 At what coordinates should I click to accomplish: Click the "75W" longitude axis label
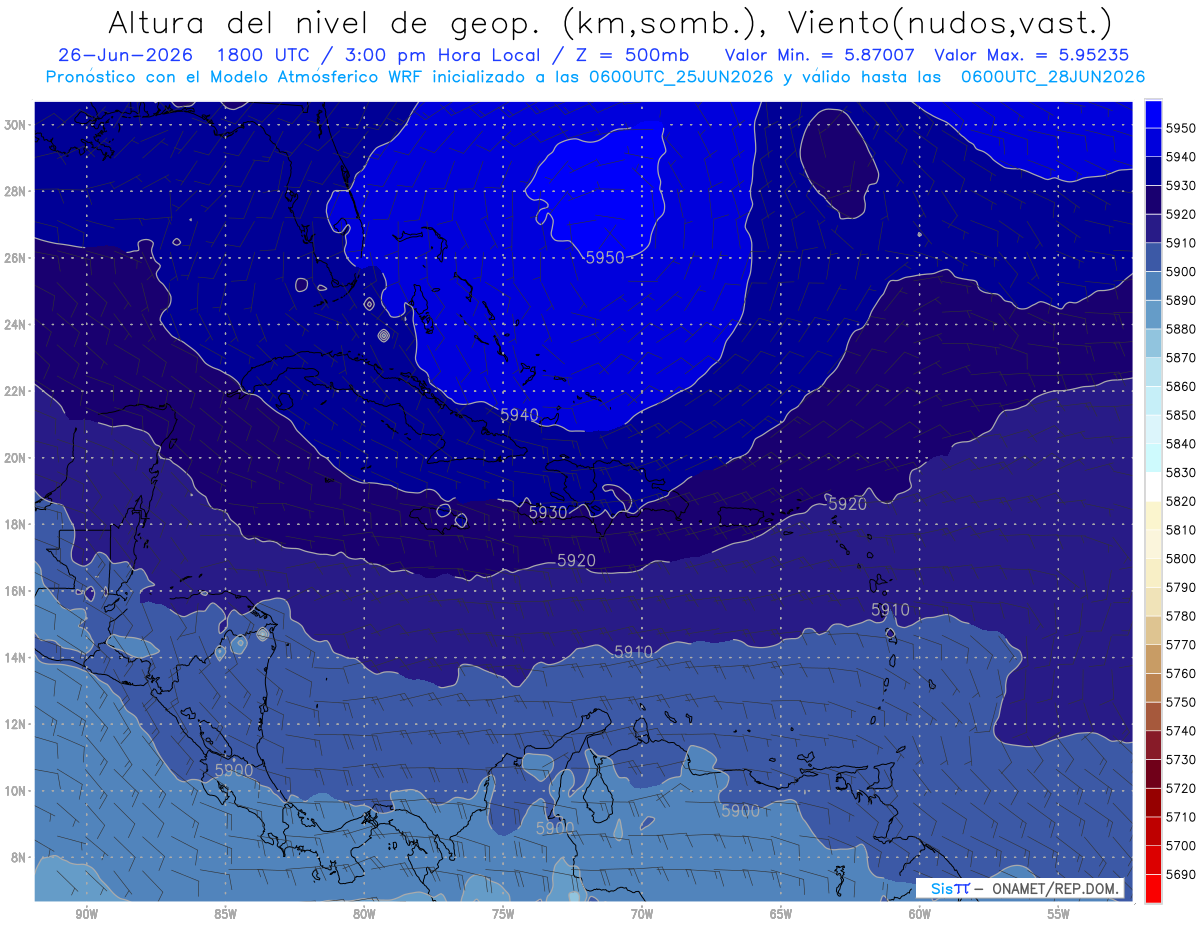[503, 914]
